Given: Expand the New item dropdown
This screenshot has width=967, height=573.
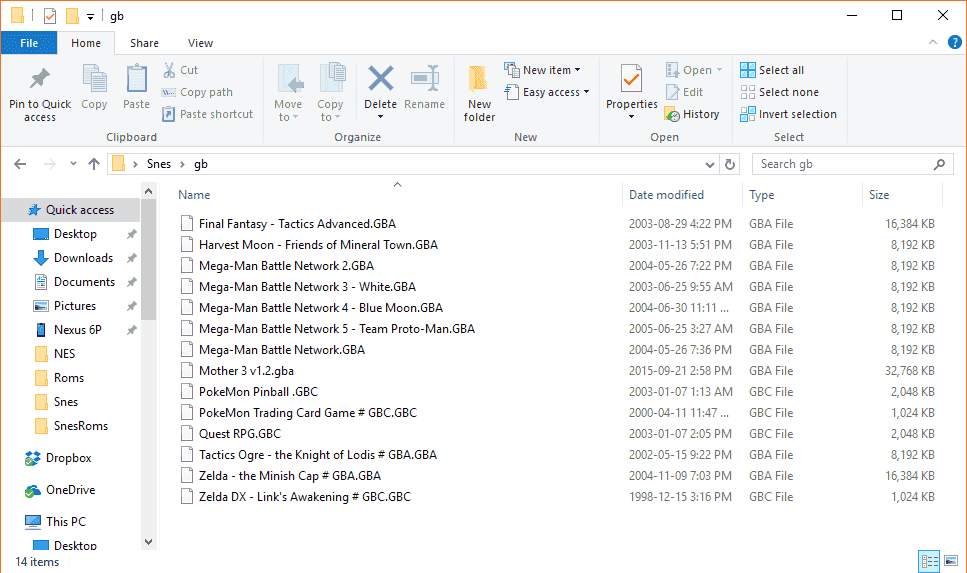Looking at the screenshot, I should click(x=578, y=70).
